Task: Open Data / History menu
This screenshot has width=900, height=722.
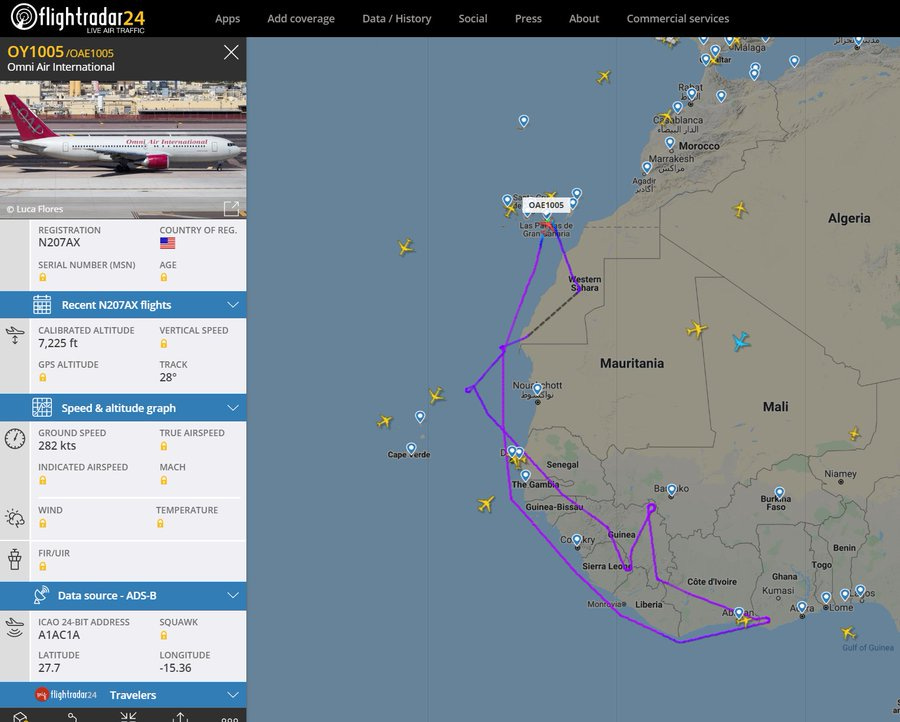Action: [x=397, y=18]
